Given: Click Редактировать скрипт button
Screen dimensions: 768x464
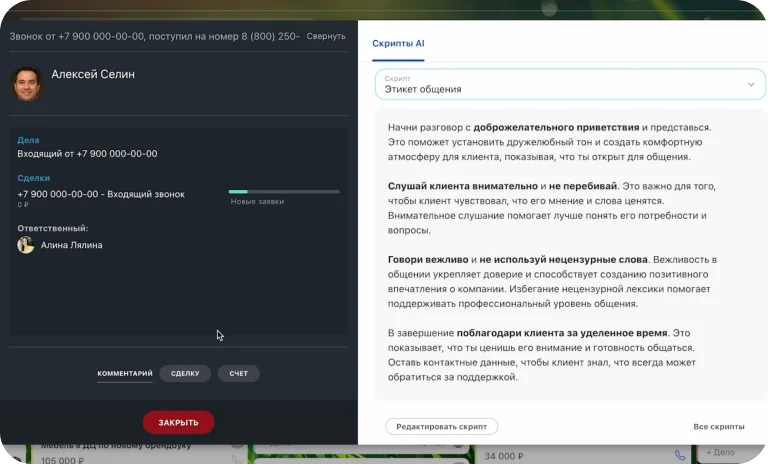Looking at the screenshot, I should click(441, 427).
